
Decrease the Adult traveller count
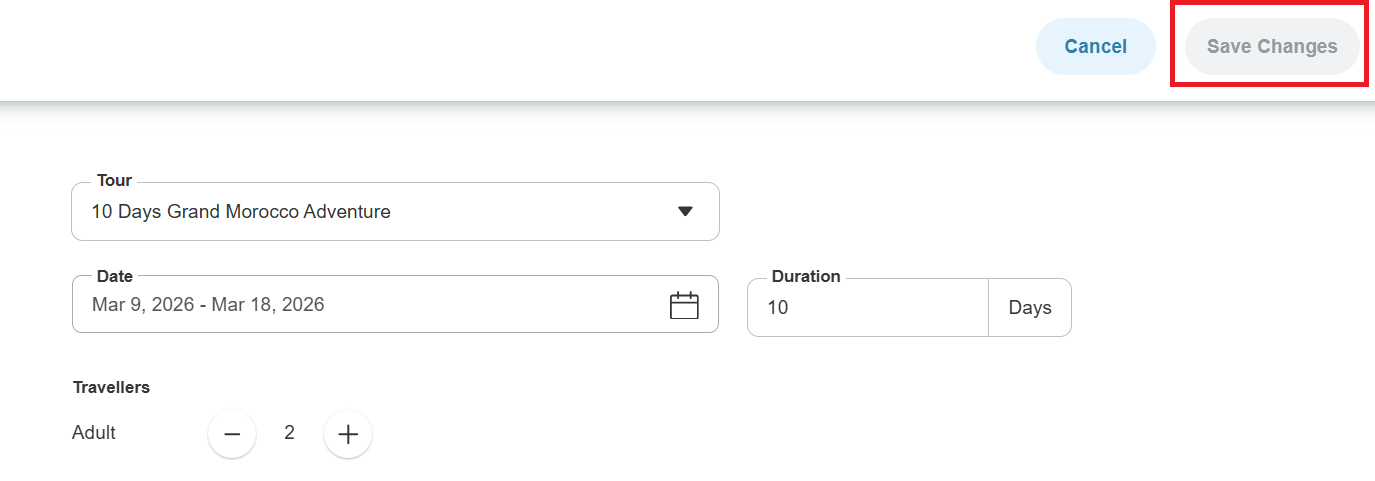pyautogui.click(x=232, y=434)
